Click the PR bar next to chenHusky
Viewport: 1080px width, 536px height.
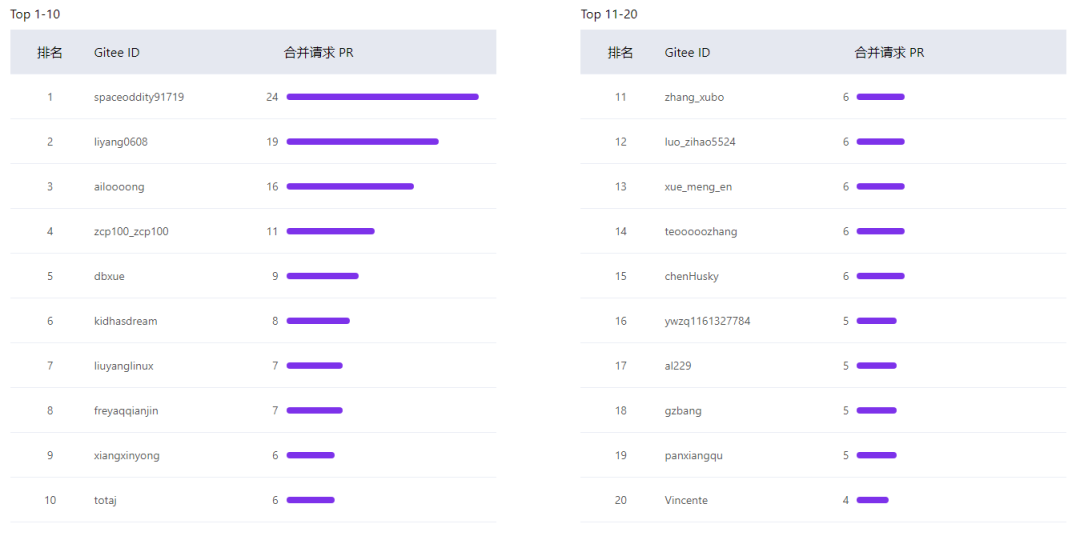point(880,276)
